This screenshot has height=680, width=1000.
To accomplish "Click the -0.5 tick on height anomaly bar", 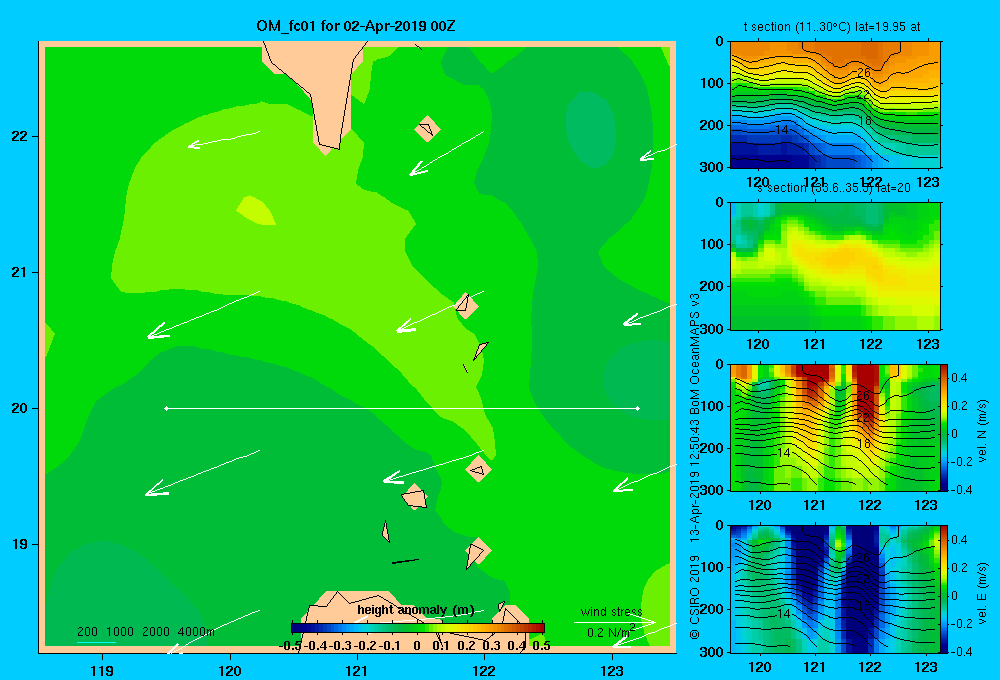I will [x=290, y=646].
